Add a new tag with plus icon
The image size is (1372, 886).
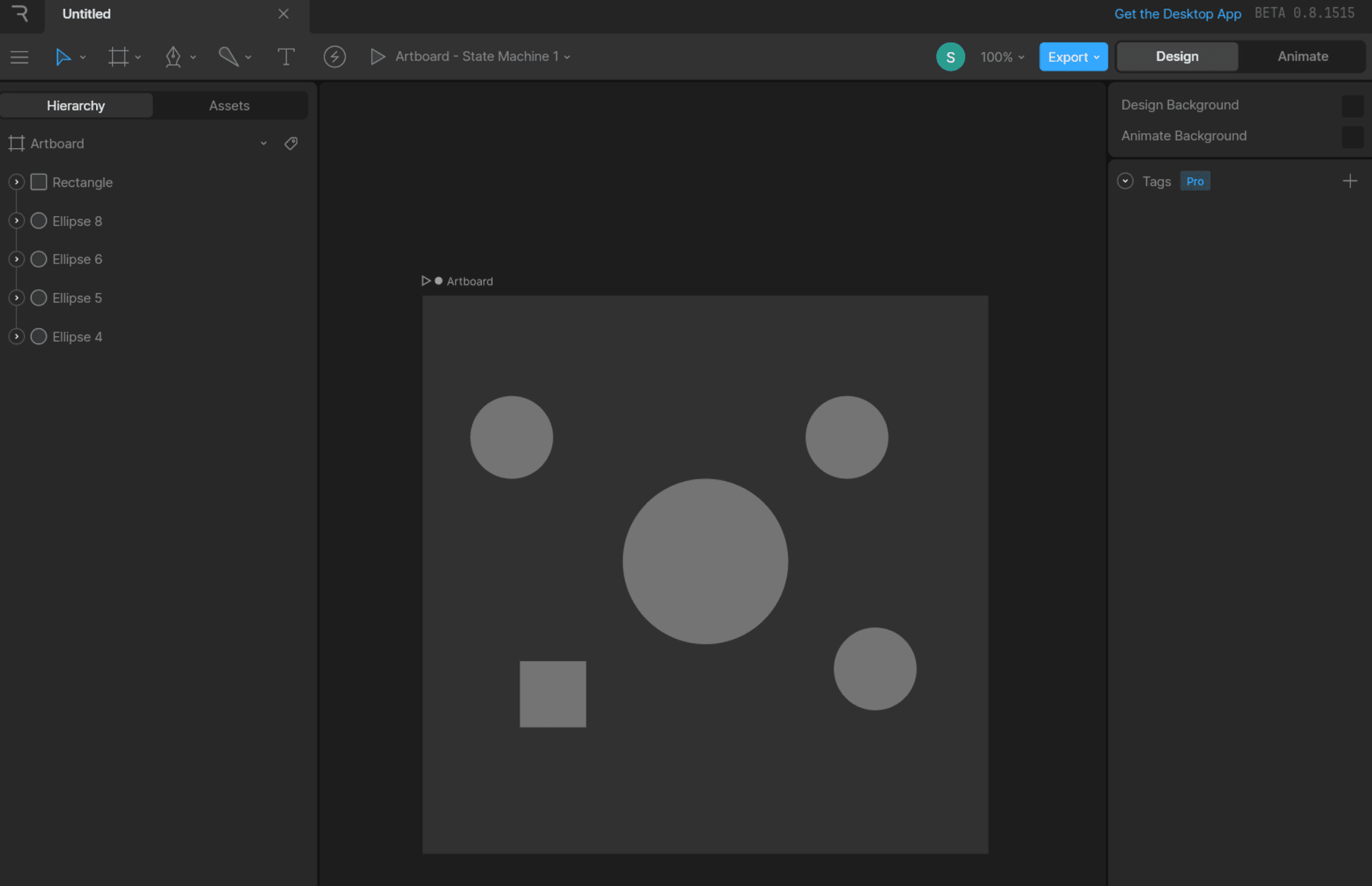pos(1349,181)
